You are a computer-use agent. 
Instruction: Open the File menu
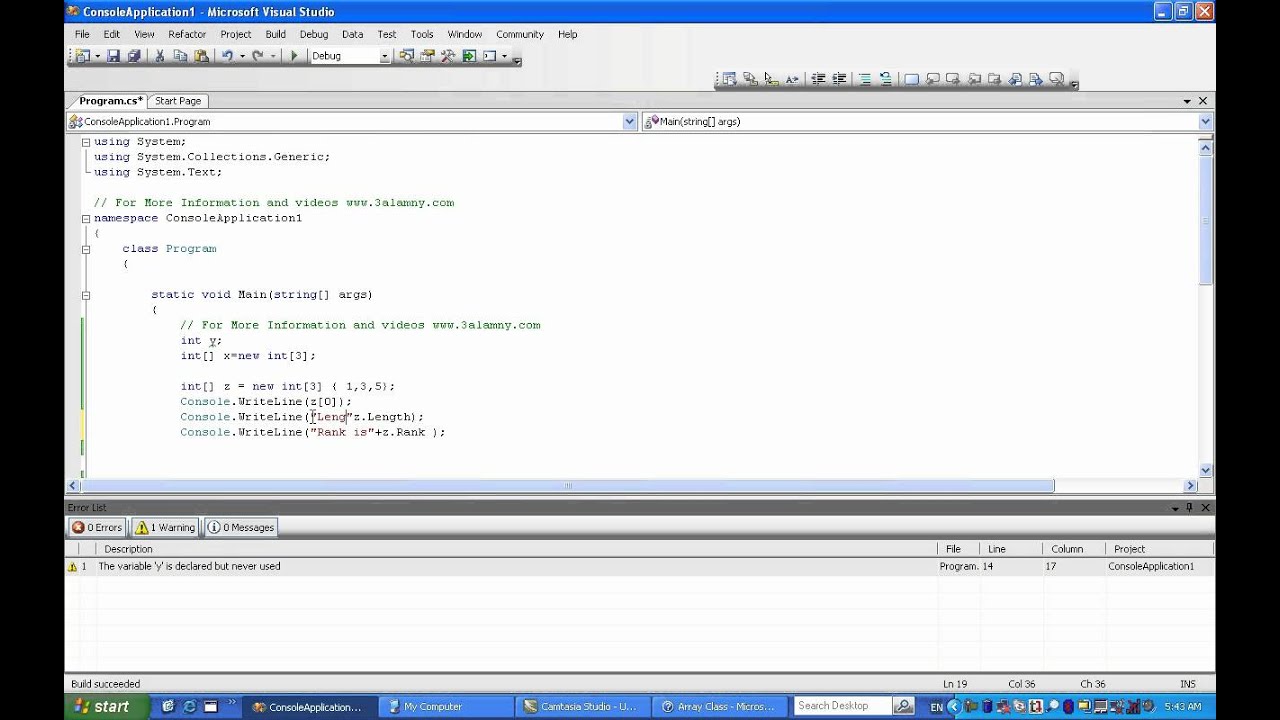pyautogui.click(x=82, y=34)
